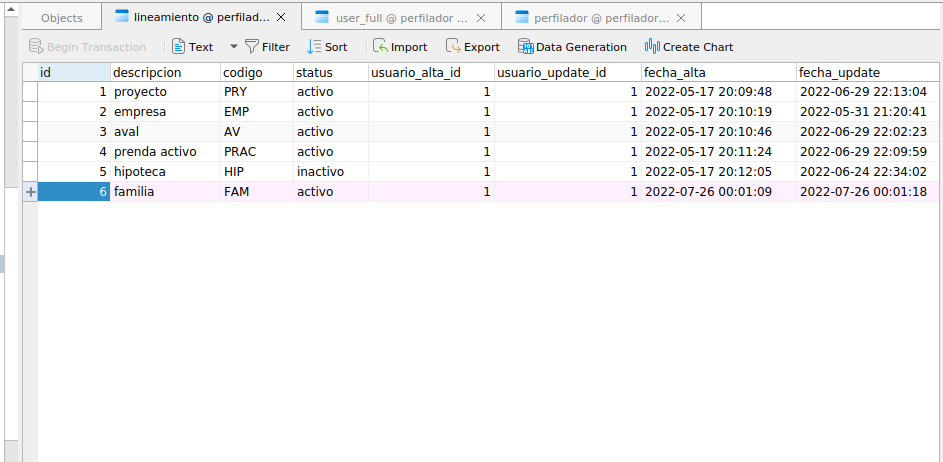The height and width of the screenshot is (462, 943).
Task: Click the row marker beside familia row
Action: pos(30,192)
